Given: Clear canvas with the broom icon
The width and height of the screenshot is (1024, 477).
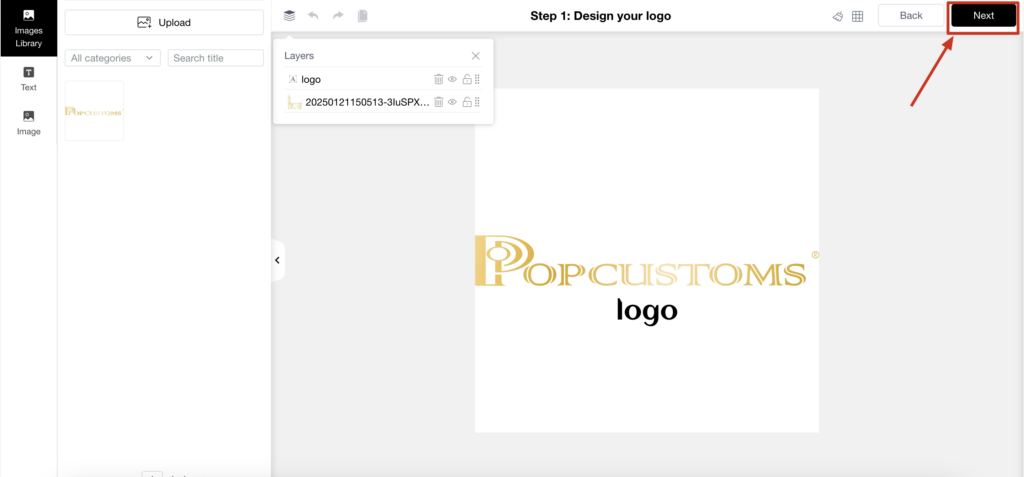Looking at the screenshot, I should point(838,16).
